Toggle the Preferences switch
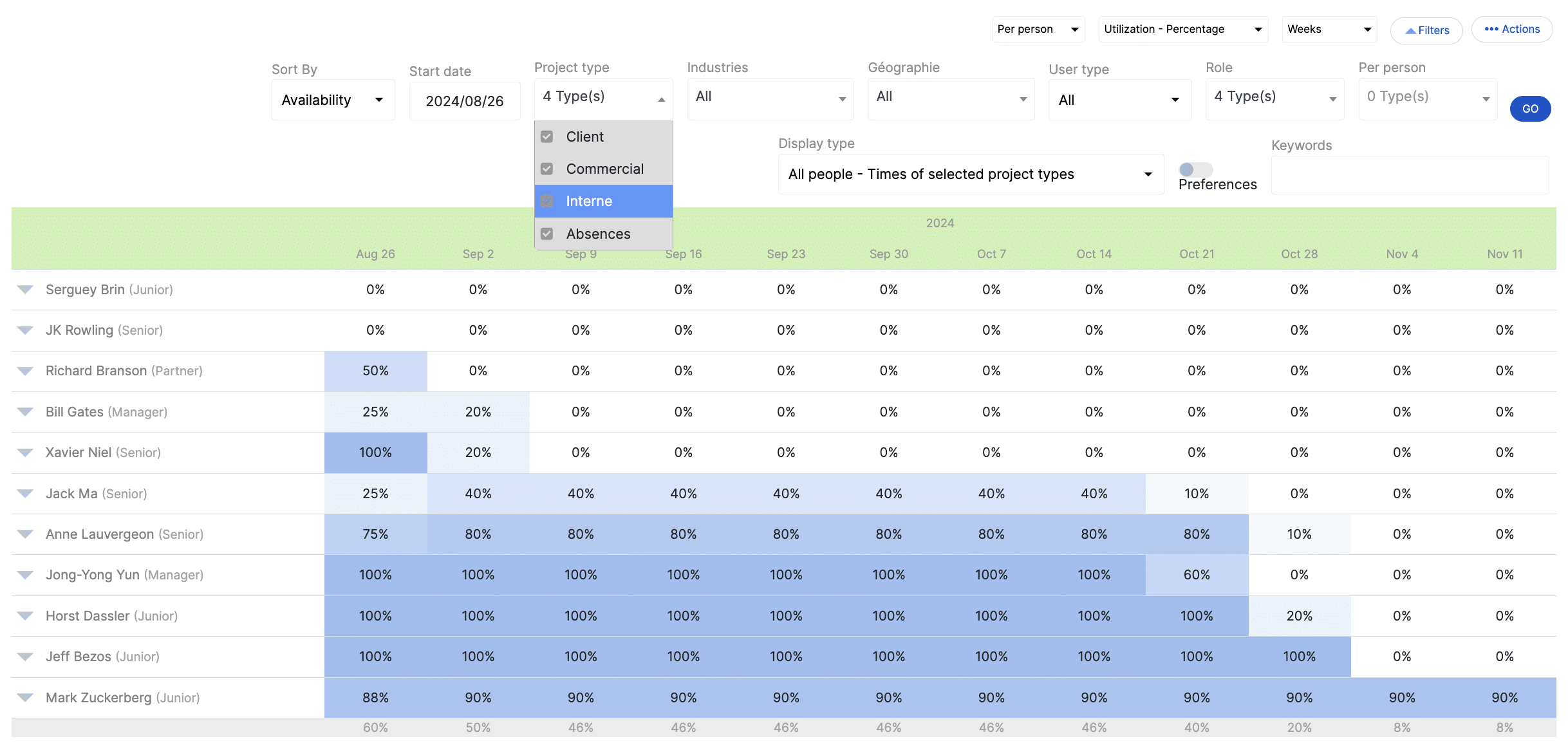 tap(1195, 169)
